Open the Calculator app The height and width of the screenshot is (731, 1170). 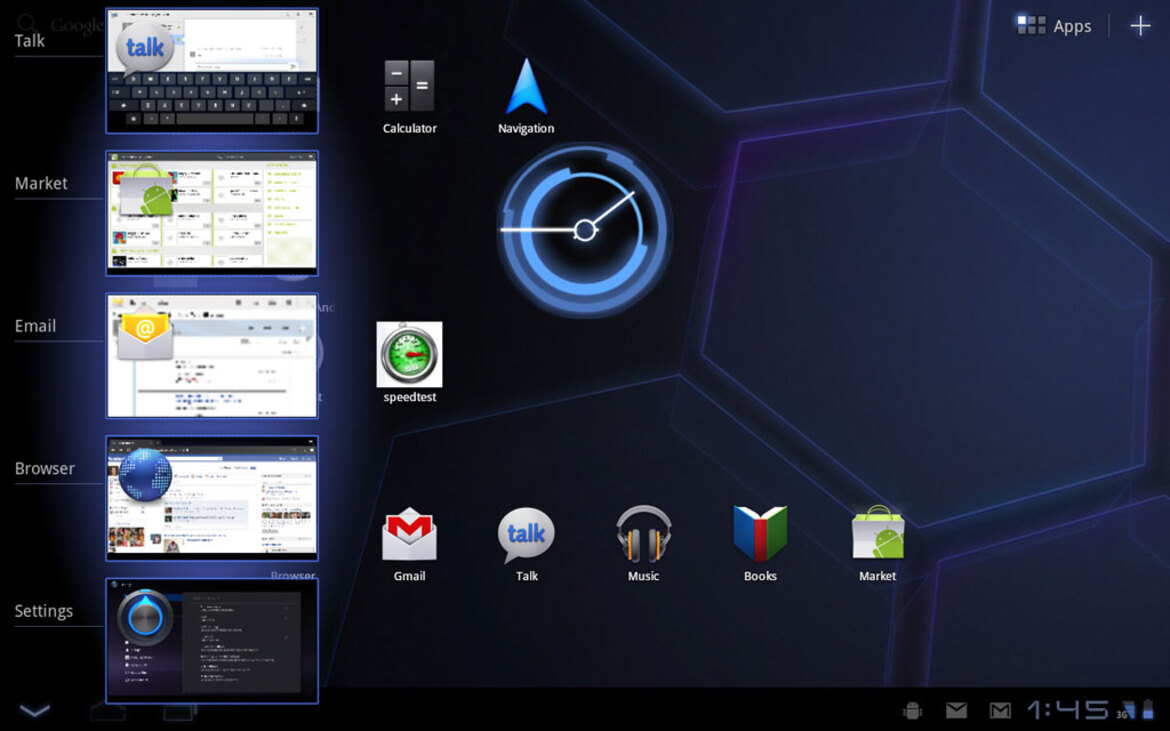409,97
